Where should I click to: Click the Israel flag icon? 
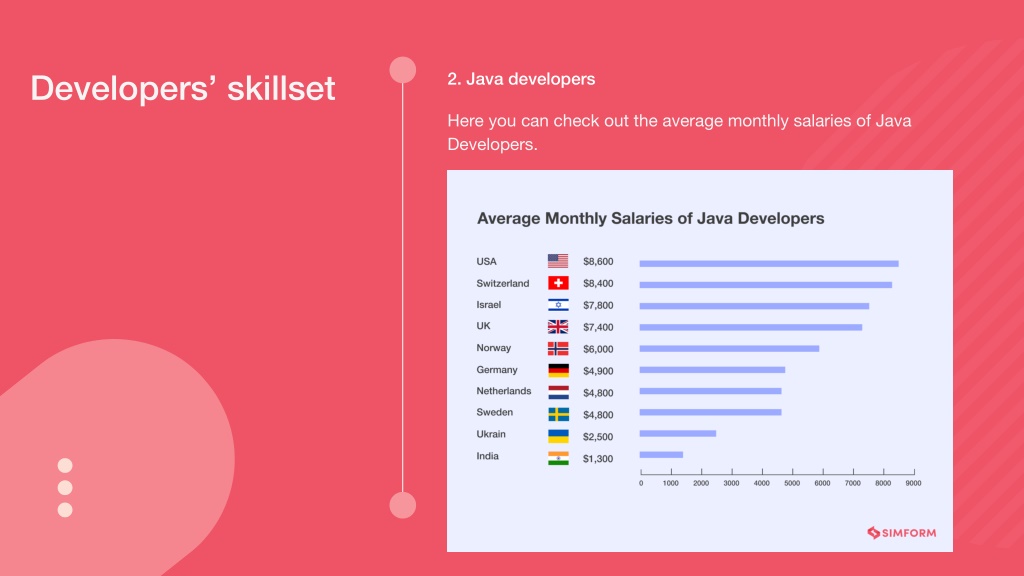point(558,305)
